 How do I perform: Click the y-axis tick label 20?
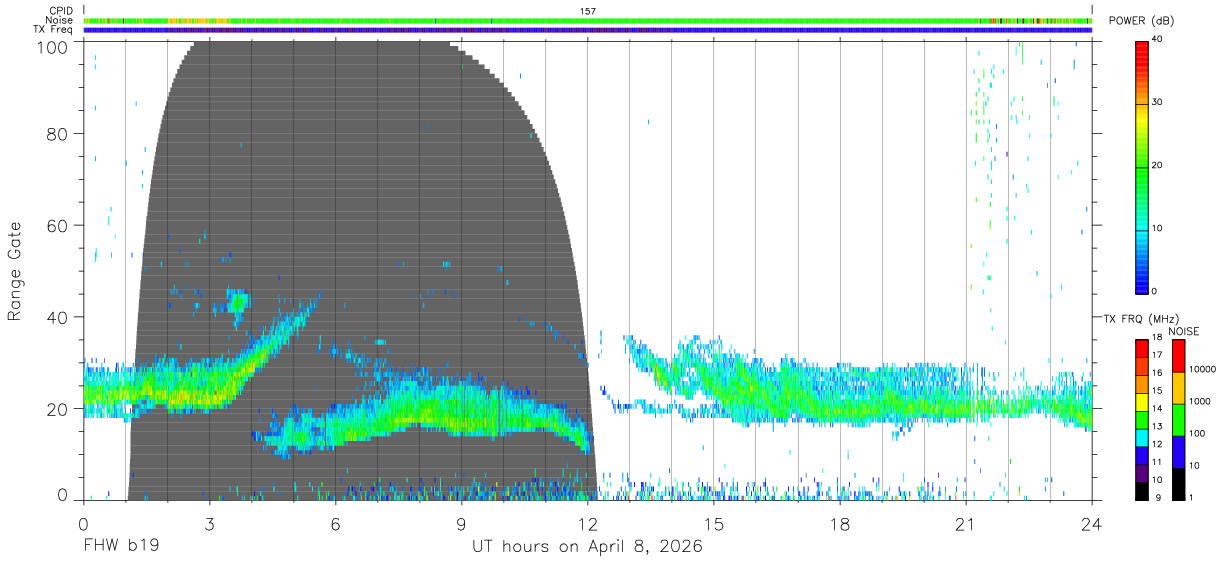[58, 409]
